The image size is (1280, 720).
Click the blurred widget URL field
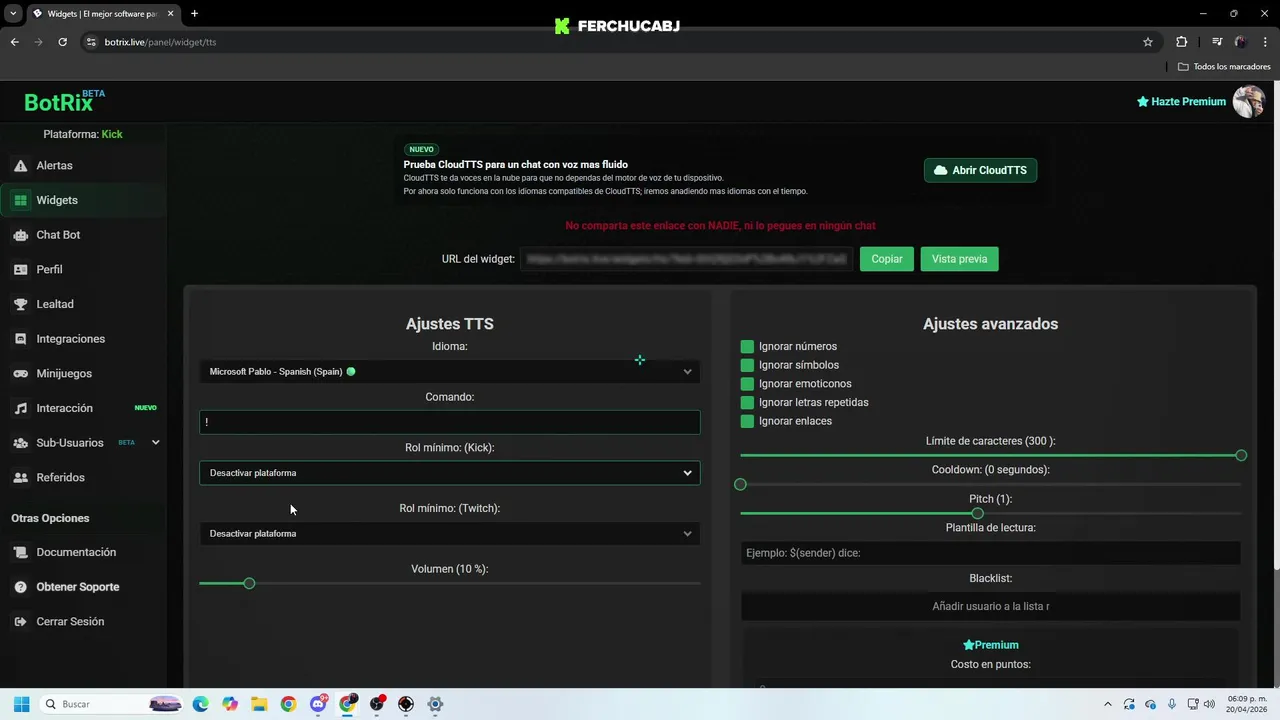687,259
